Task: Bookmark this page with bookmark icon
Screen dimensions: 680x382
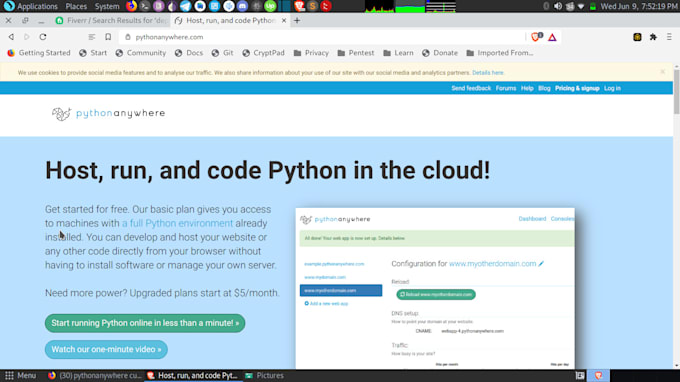Action: (108, 37)
